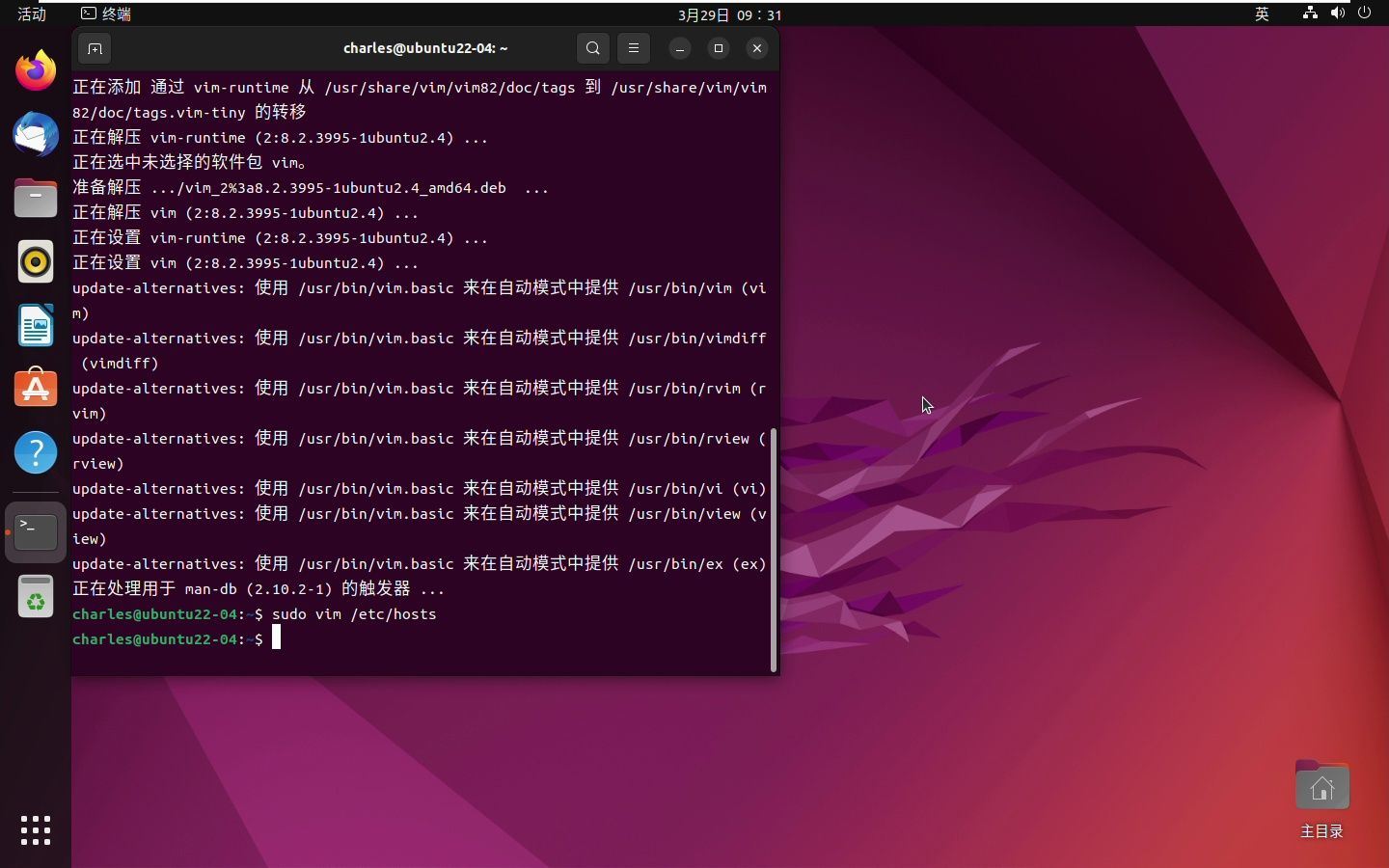Close the terminal window

click(x=757, y=48)
